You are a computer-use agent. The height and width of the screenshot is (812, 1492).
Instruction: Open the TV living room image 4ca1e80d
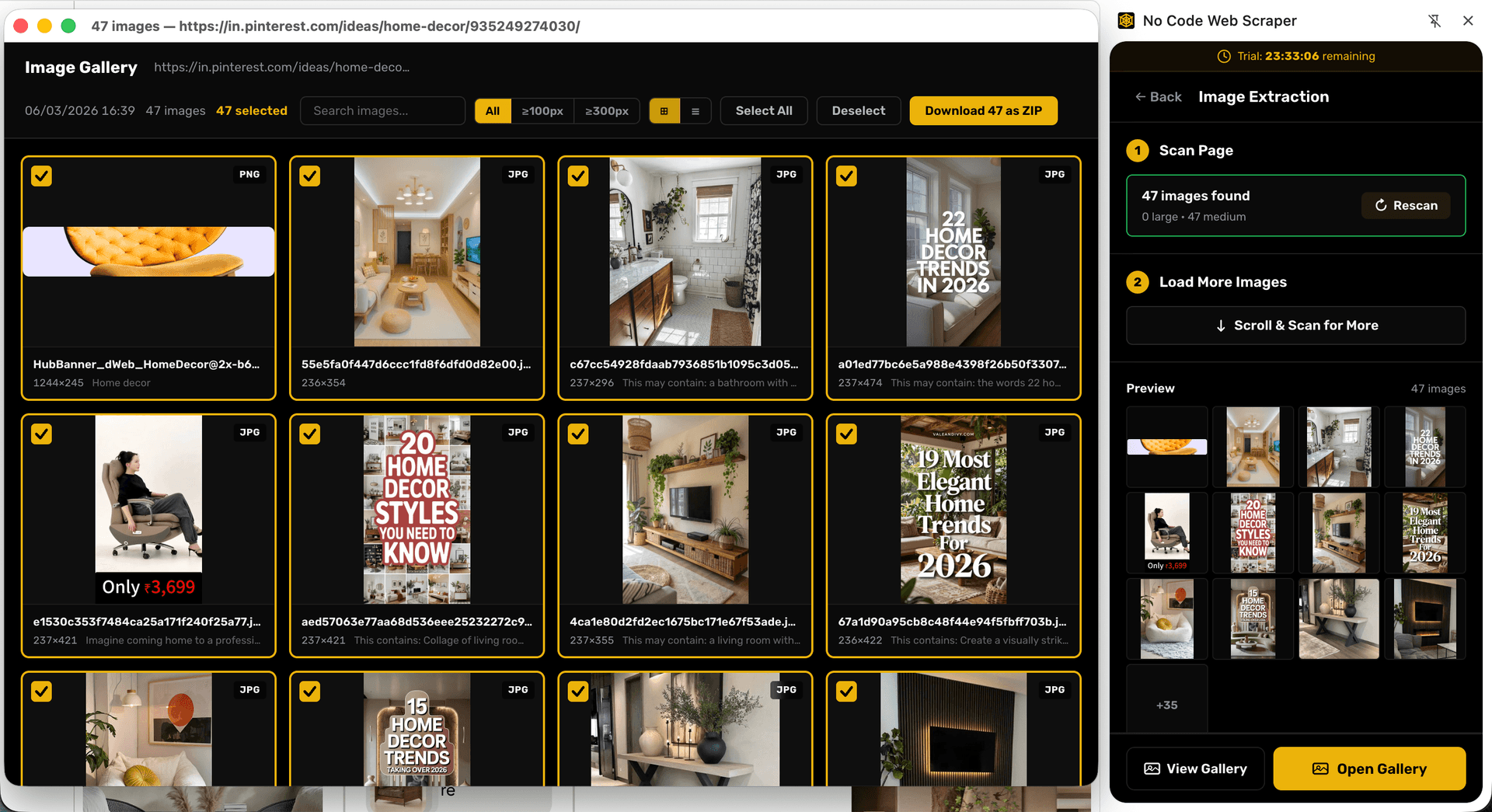pos(685,509)
